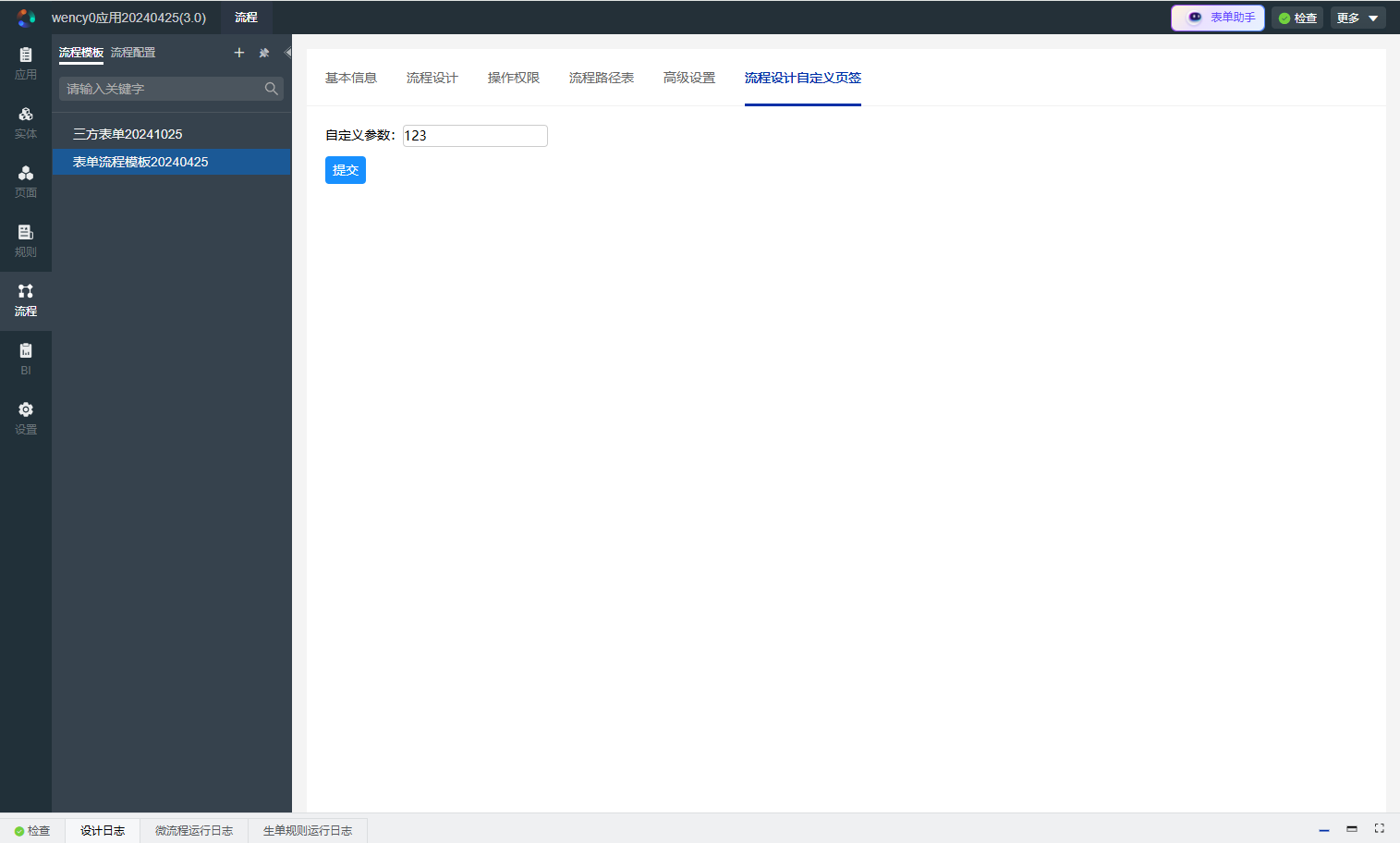Select the 流程 tab in title bar

pos(246,18)
